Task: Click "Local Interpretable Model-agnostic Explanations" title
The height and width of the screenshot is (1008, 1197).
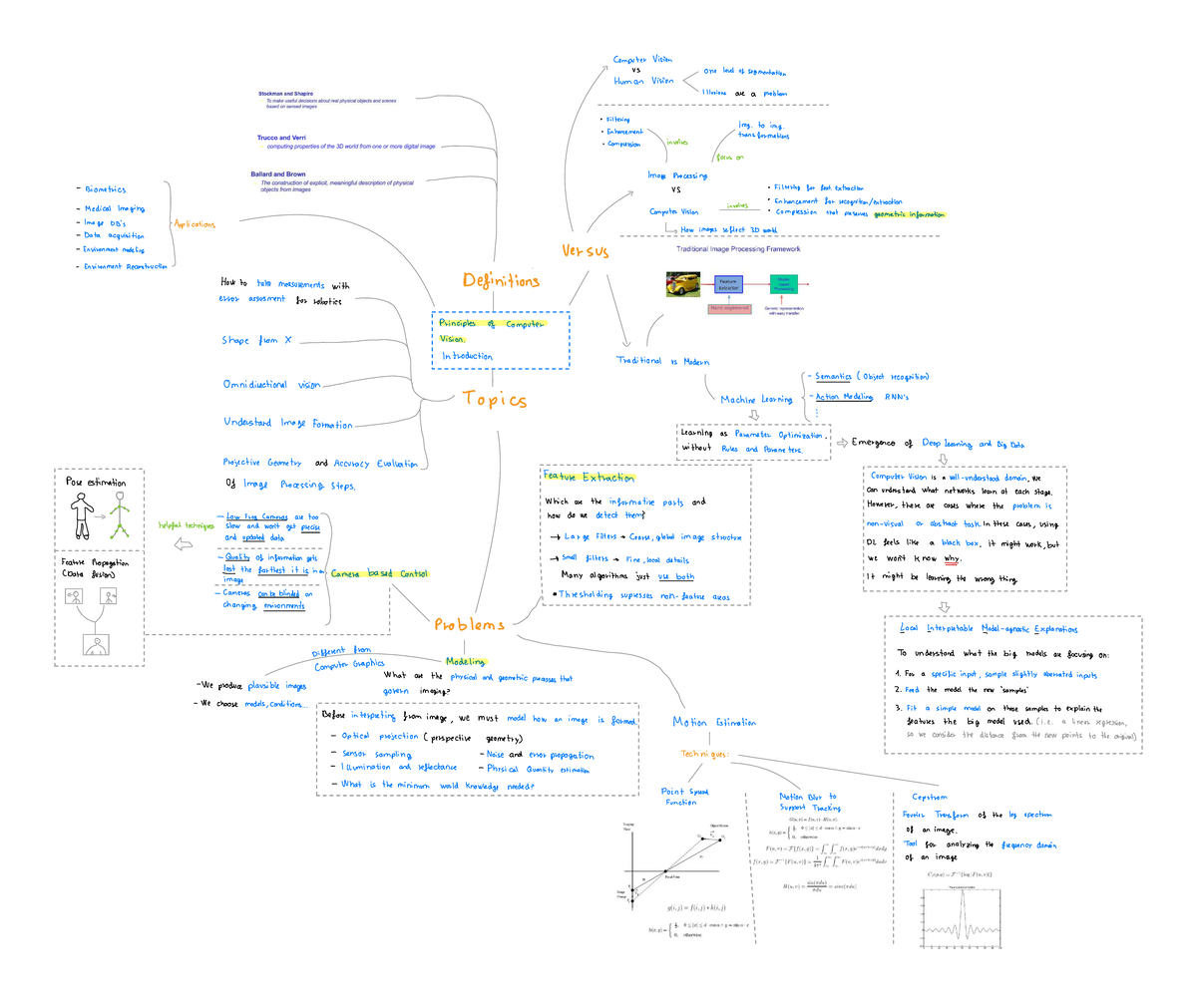Action: click(x=989, y=629)
